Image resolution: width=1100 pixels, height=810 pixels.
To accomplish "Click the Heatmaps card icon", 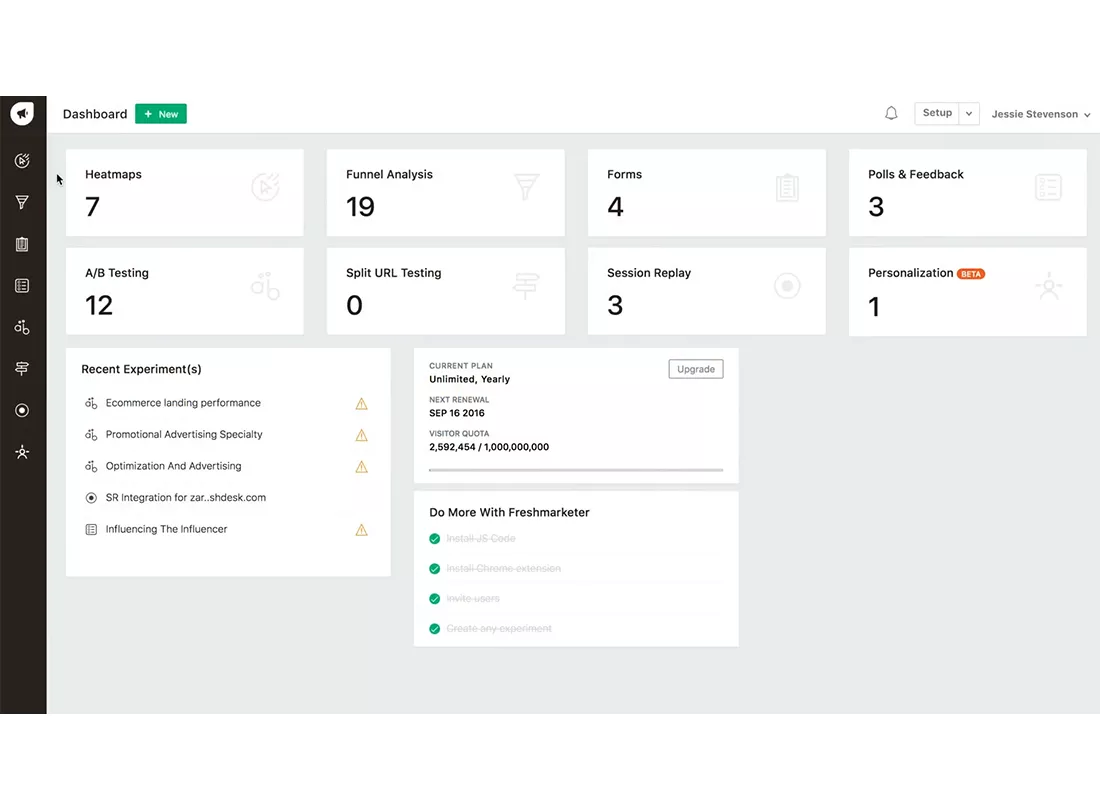I will tap(265, 187).
